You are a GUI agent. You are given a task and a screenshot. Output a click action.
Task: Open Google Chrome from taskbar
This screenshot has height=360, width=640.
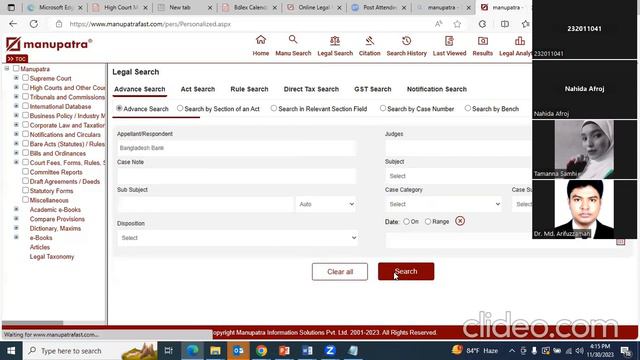coord(261,351)
